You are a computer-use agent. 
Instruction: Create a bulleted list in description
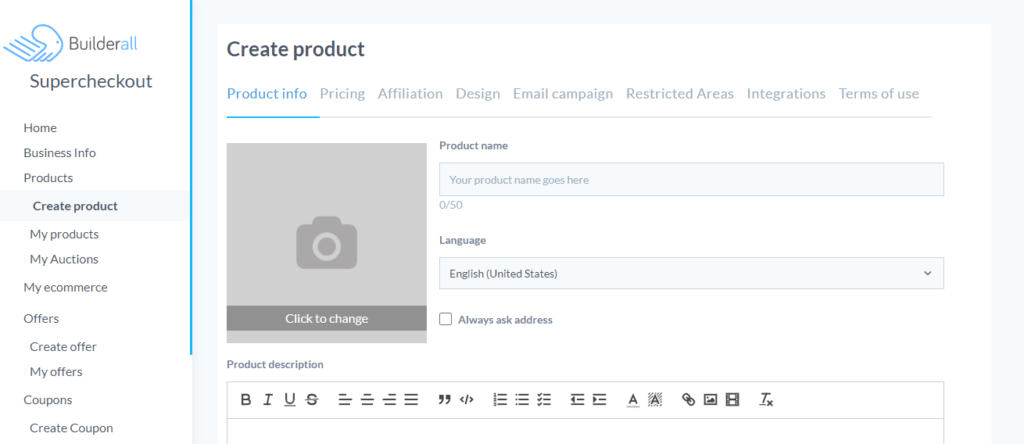point(522,400)
